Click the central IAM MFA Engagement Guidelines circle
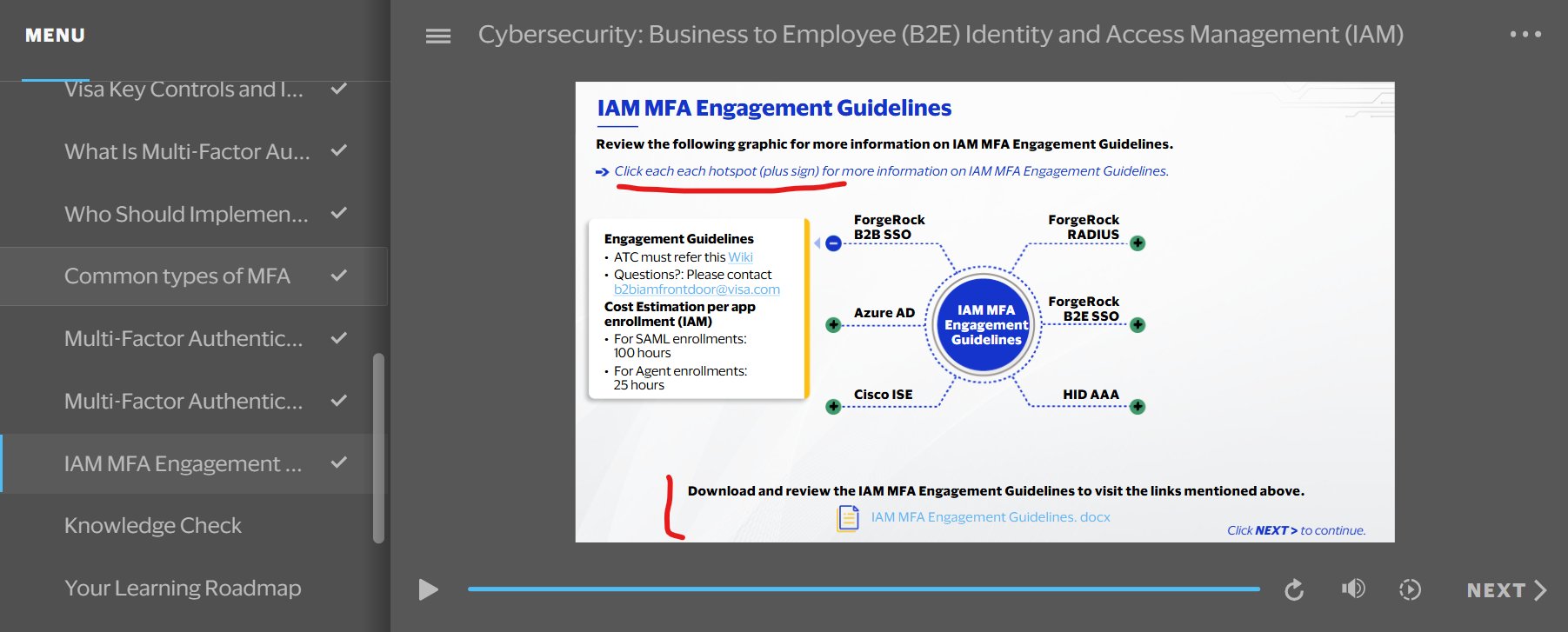1568x632 pixels. 985,325
